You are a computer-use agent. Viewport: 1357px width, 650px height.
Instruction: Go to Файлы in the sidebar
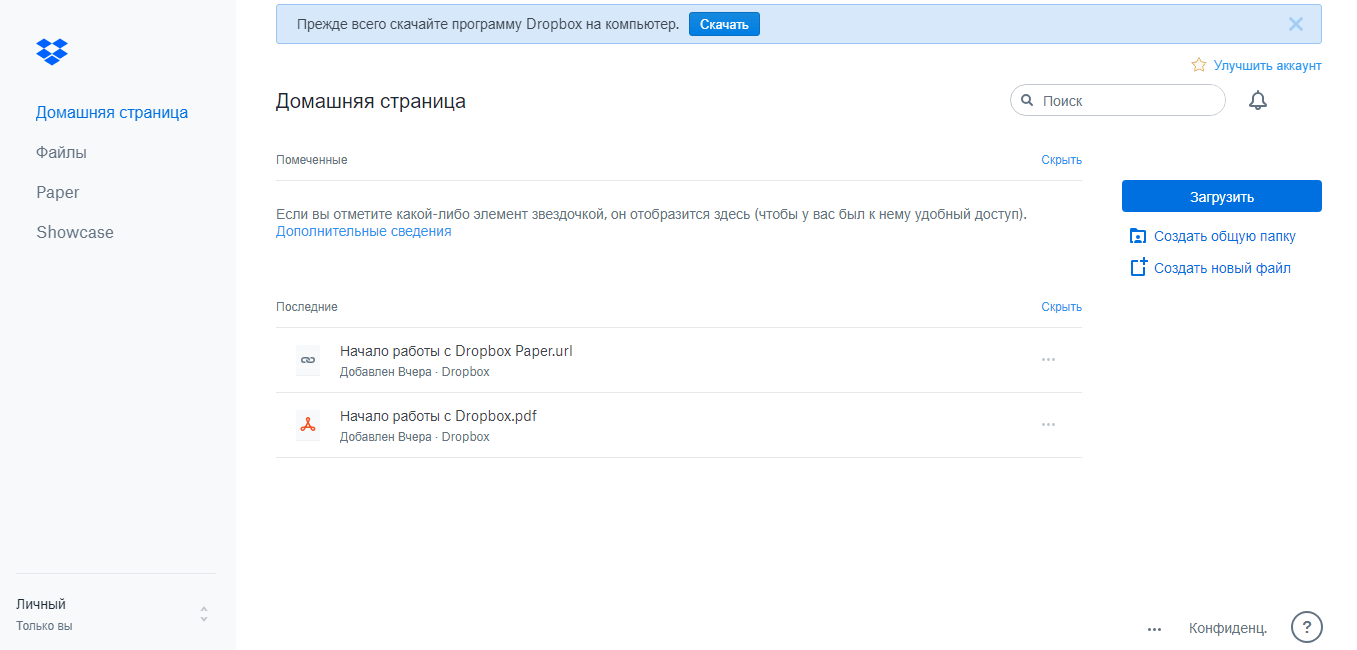(x=61, y=152)
